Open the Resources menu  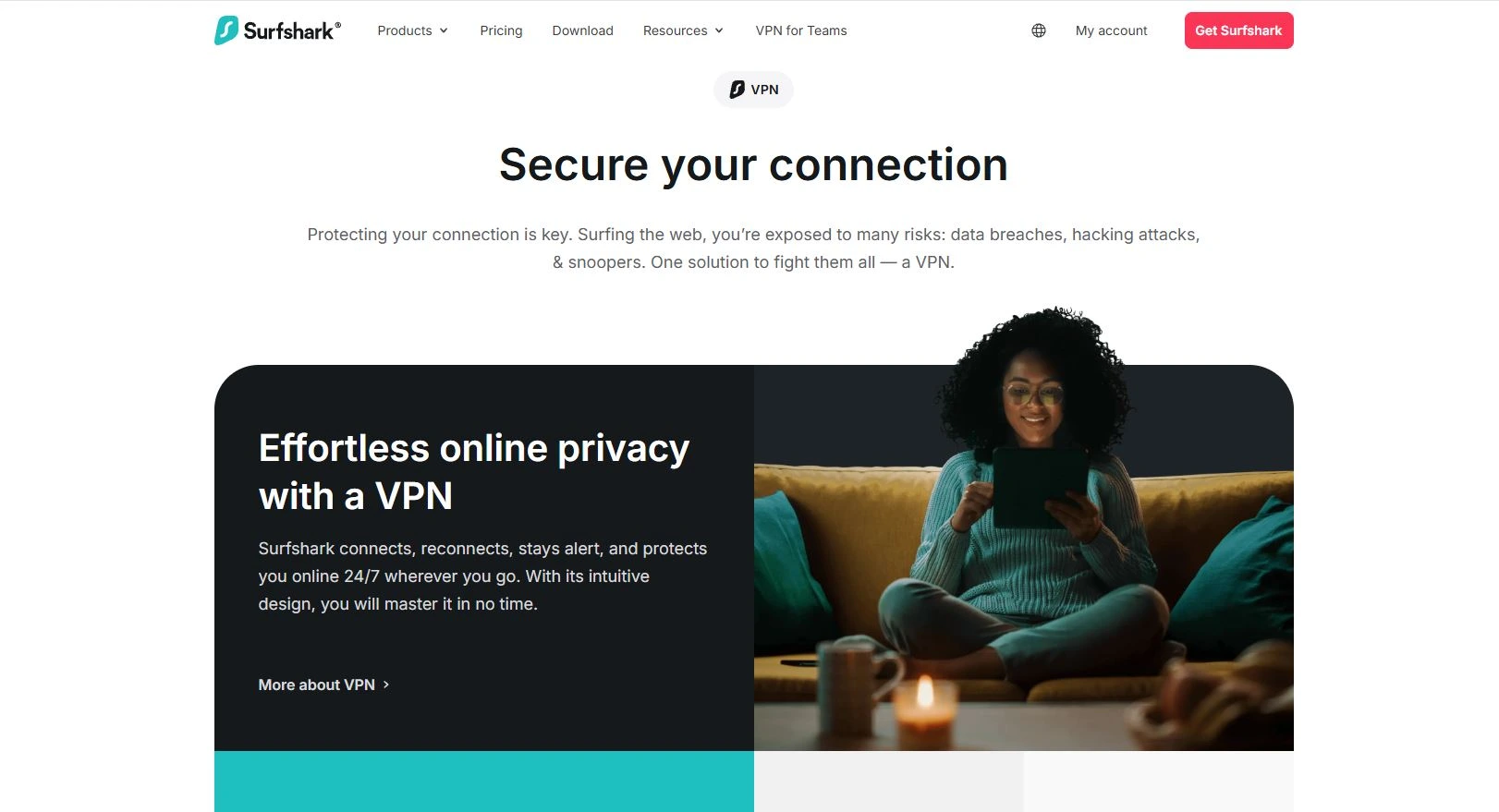(684, 30)
